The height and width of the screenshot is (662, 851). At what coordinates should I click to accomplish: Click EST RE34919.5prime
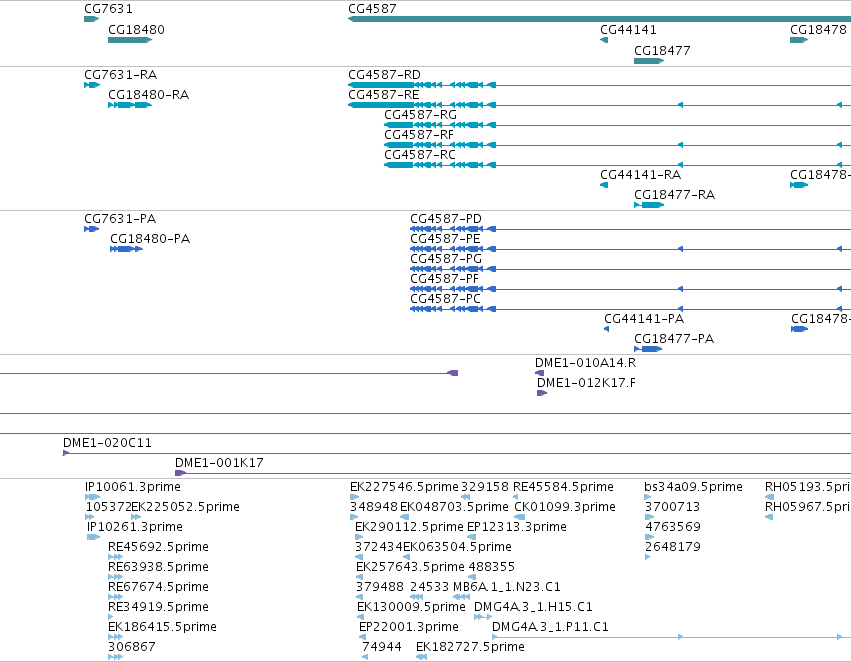point(158,607)
